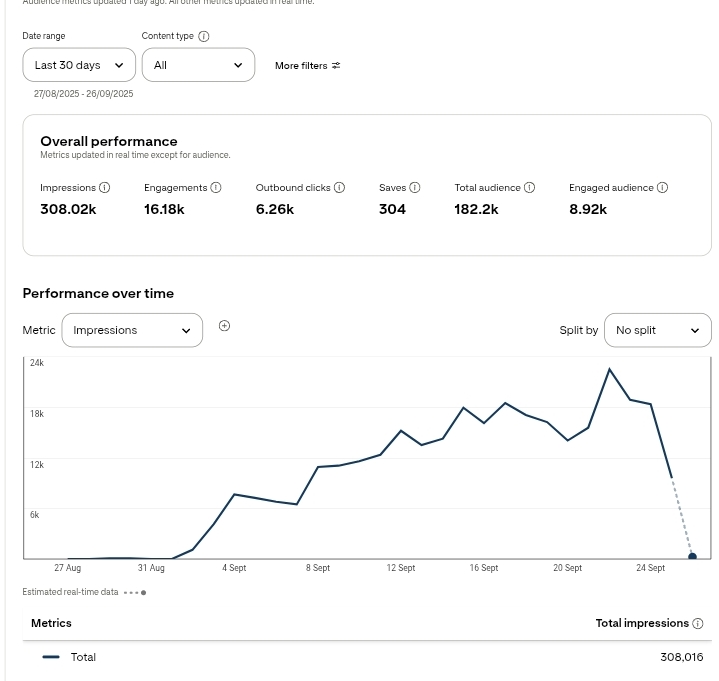Show info for Outbound clicks metric
Image resolution: width=719 pixels, height=681 pixels.
339,188
